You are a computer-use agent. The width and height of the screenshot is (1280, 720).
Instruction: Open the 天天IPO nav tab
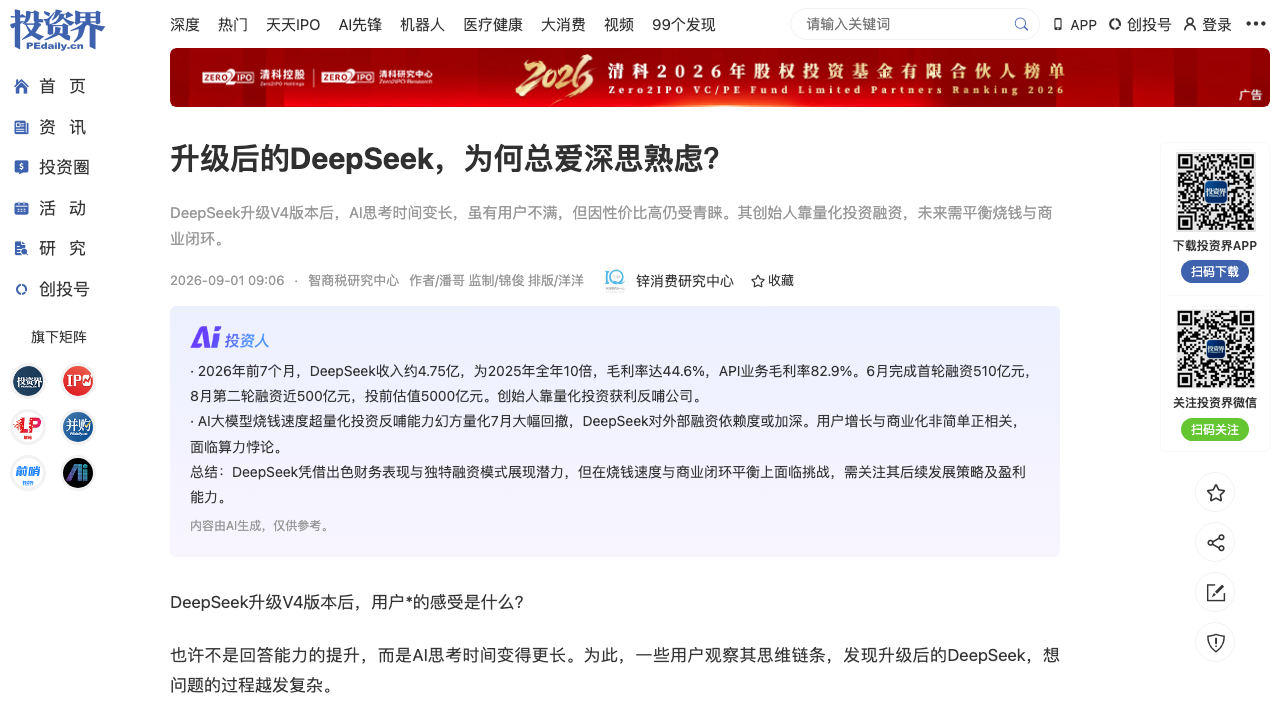coord(293,25)
